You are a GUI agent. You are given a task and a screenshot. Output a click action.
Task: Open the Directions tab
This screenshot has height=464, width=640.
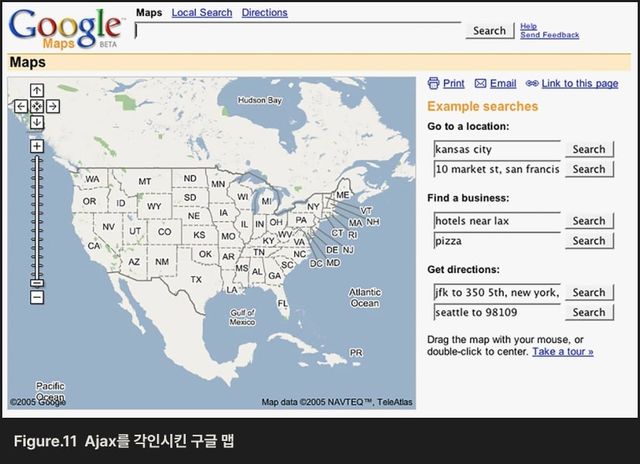[264, 13]
